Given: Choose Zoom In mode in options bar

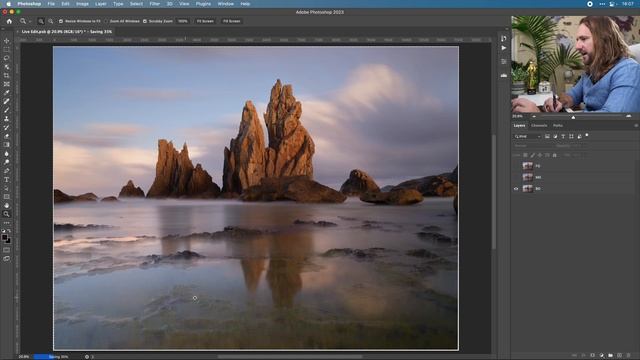Looking at the screenshot, I should tap(41, 21).
